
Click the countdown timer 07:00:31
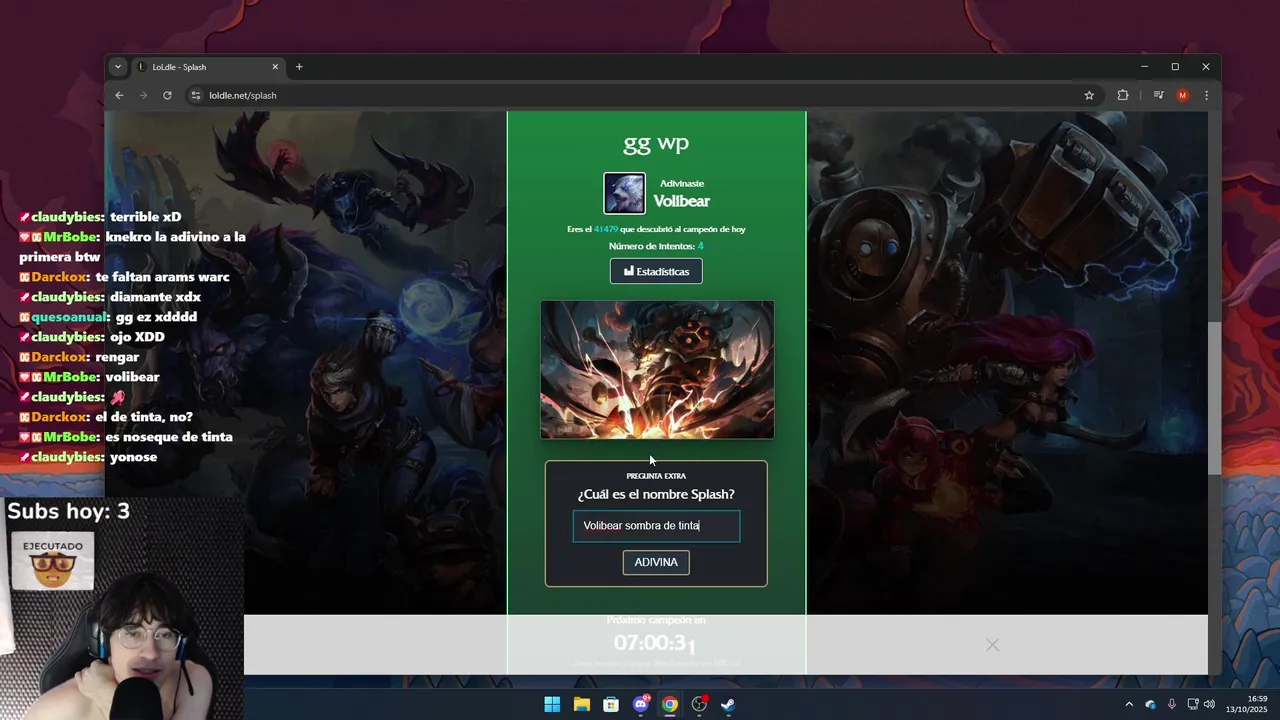point(655,643)
